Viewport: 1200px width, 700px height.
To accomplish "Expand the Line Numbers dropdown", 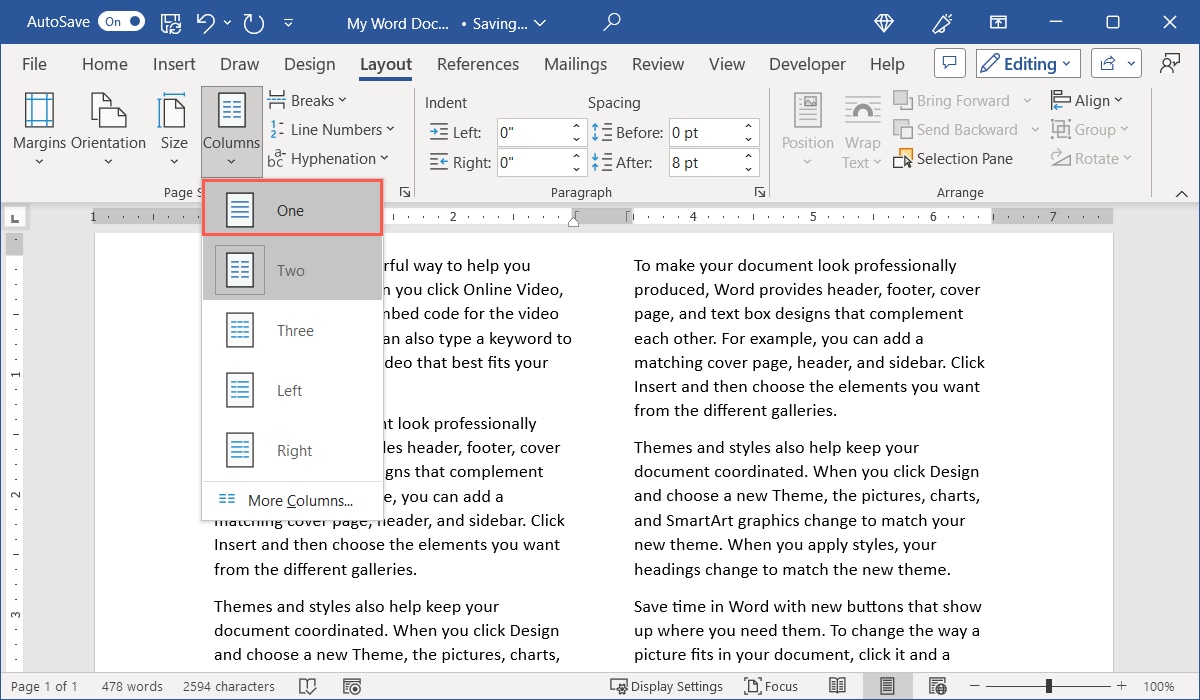I will pos(332,130).
